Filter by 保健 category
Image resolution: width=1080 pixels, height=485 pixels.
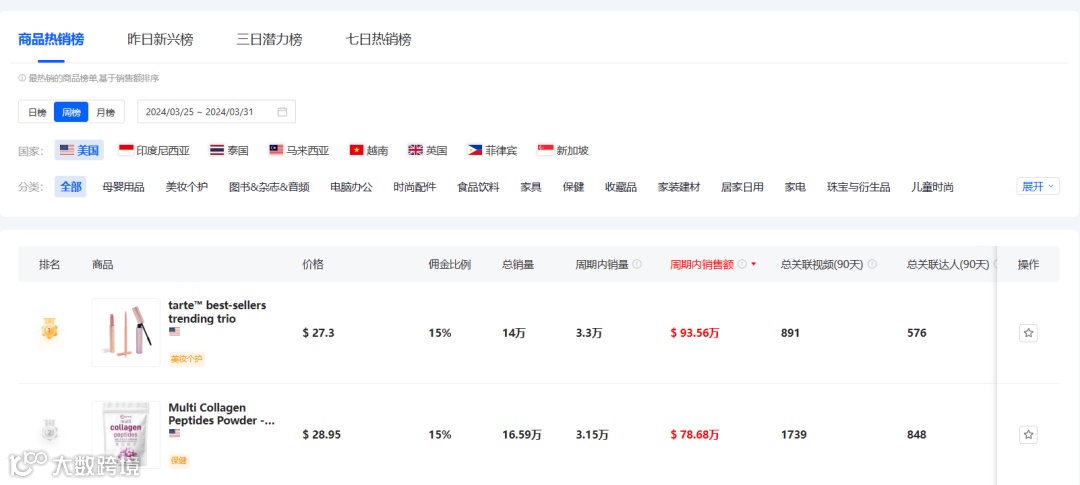[x=573, y=187]
